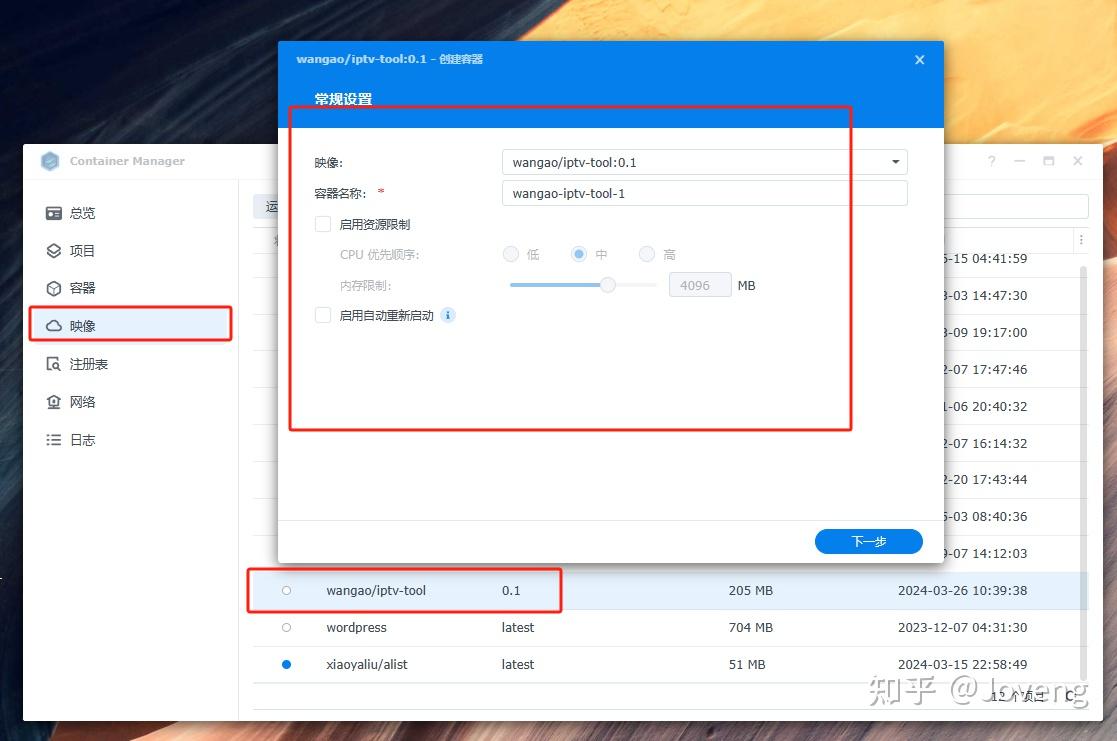Click the info icon beside 启用自动重新启动
Screen dimensions: 1117x741
447,315
